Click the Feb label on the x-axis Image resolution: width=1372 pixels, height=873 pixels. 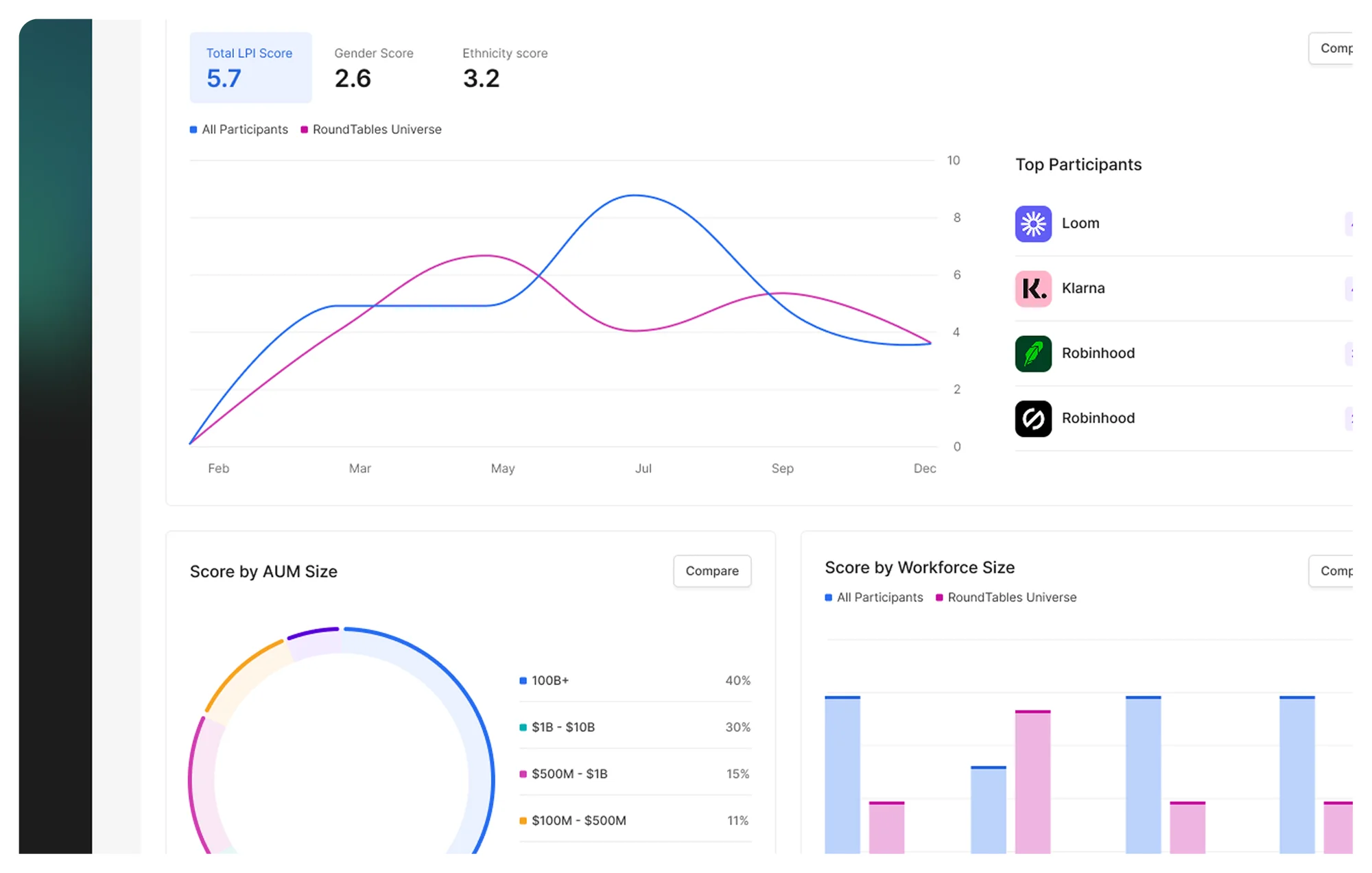coord(218,468)
